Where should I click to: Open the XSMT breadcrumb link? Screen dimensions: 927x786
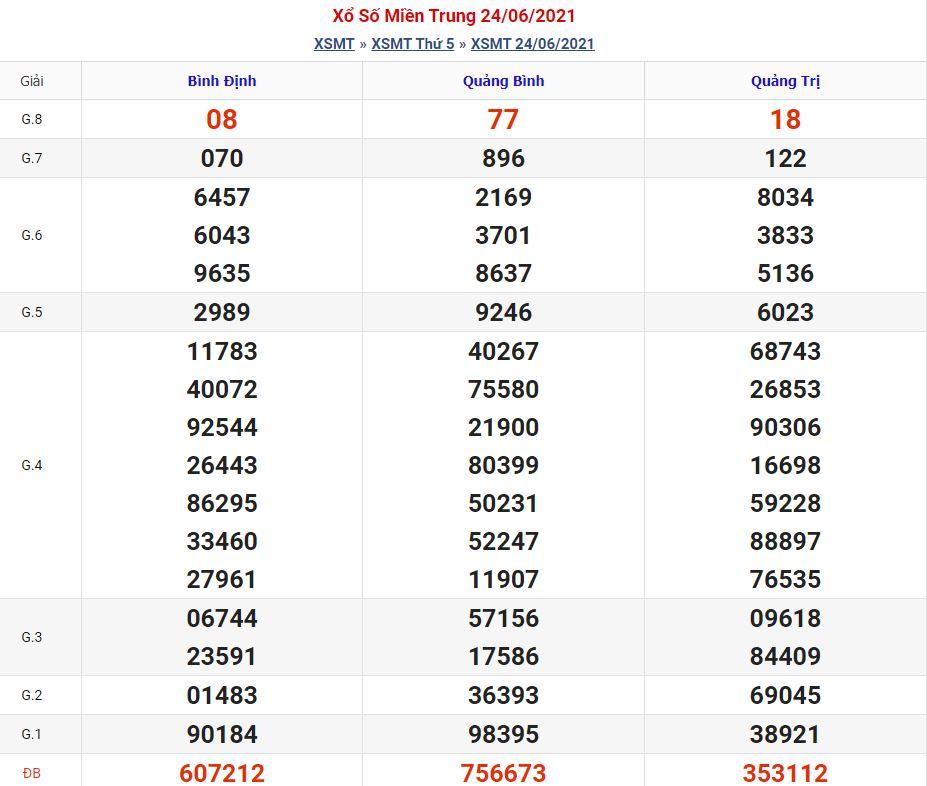click(x=334, y=44)
